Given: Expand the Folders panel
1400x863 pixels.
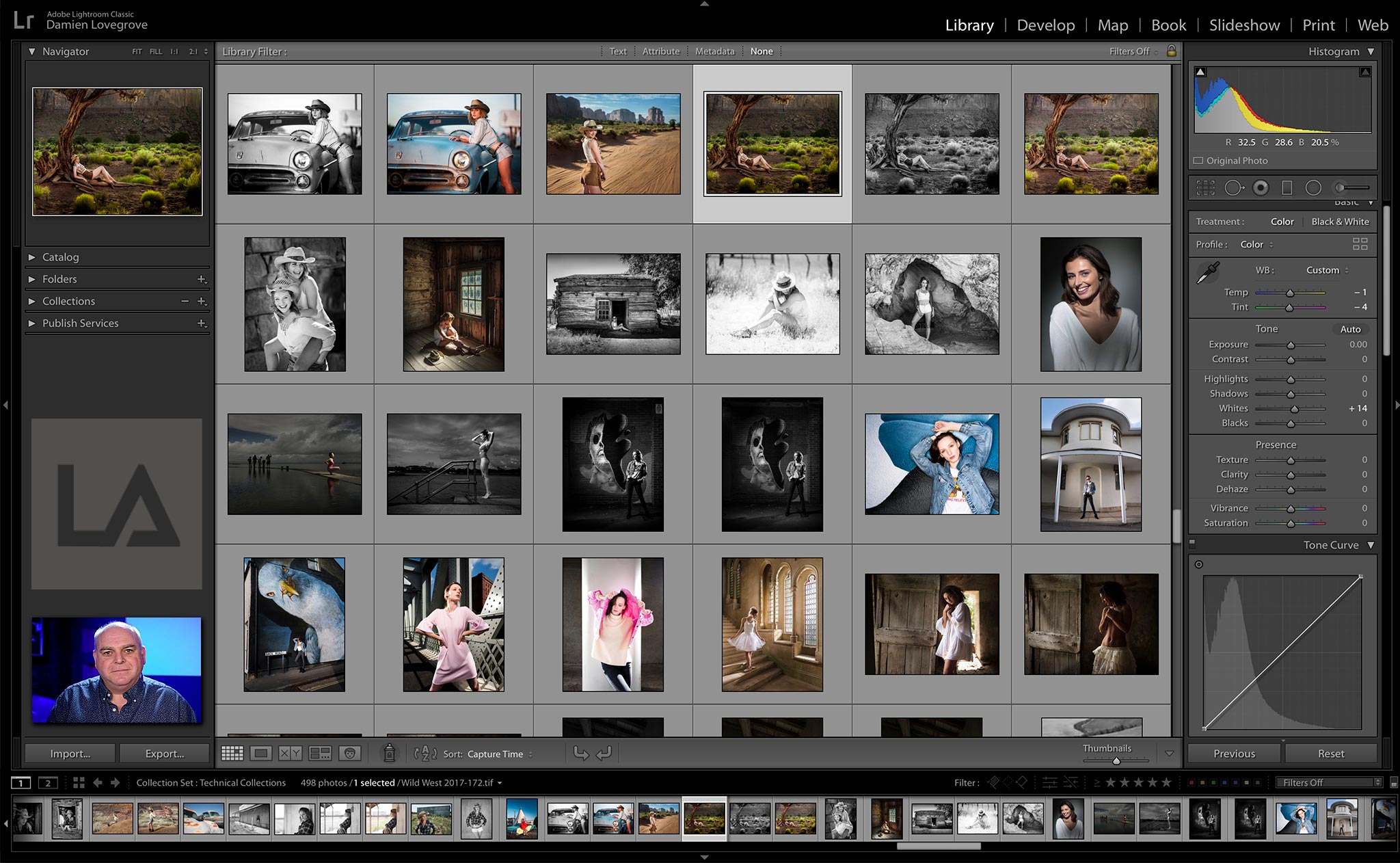Looking at the screenshot, I should [x=32, y=279].
